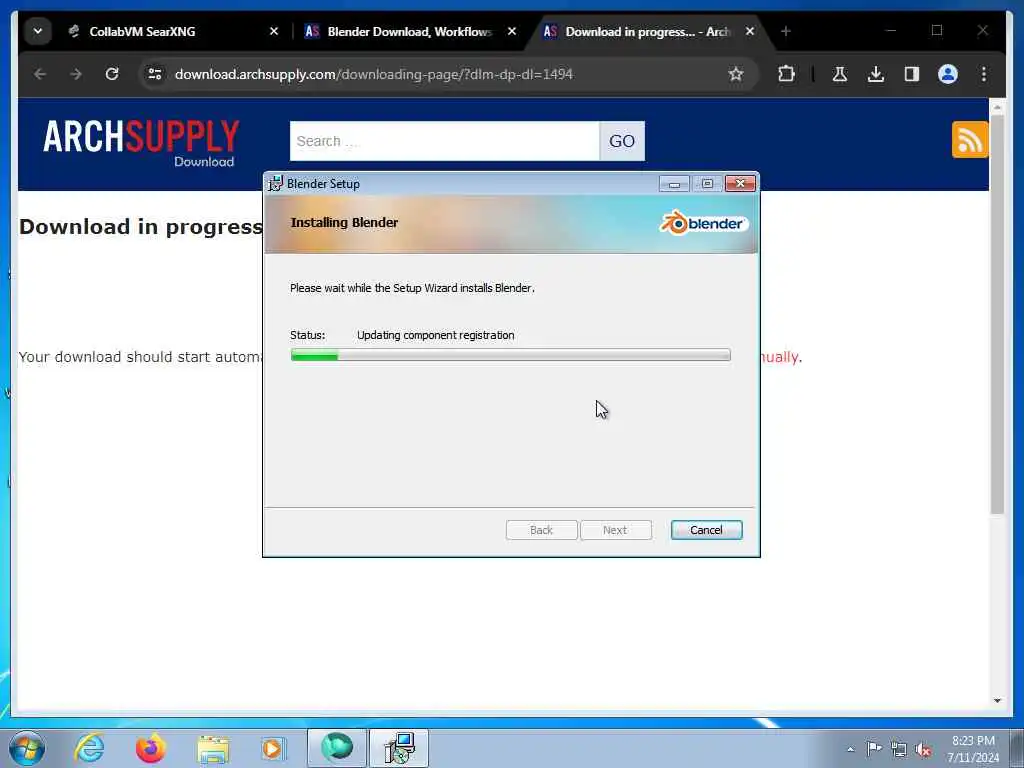
Task: Open Windows Media Player from taskbar
Action: tap(274, 748)
